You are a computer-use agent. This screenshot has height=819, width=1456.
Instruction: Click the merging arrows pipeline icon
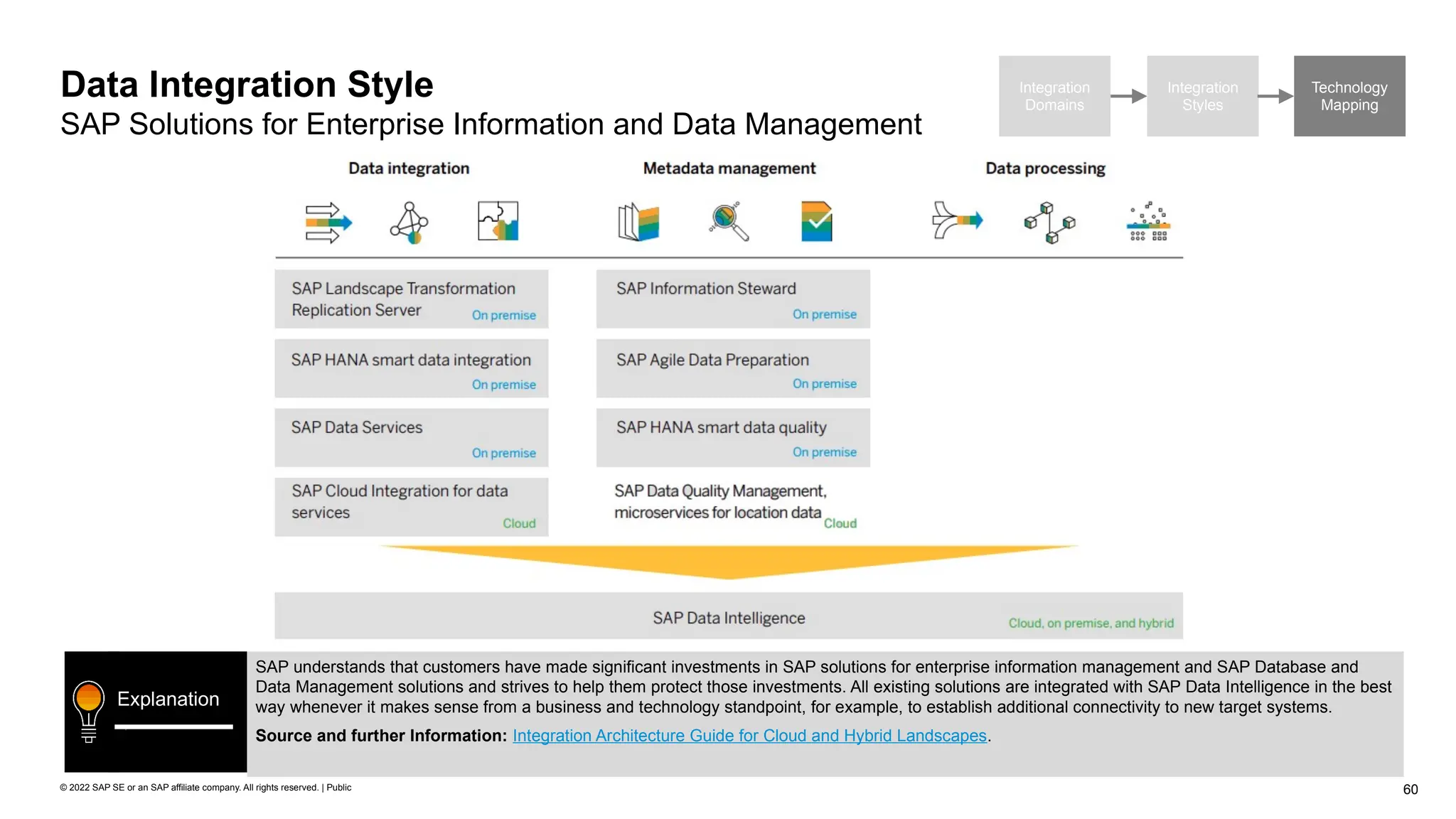point(957,220)
